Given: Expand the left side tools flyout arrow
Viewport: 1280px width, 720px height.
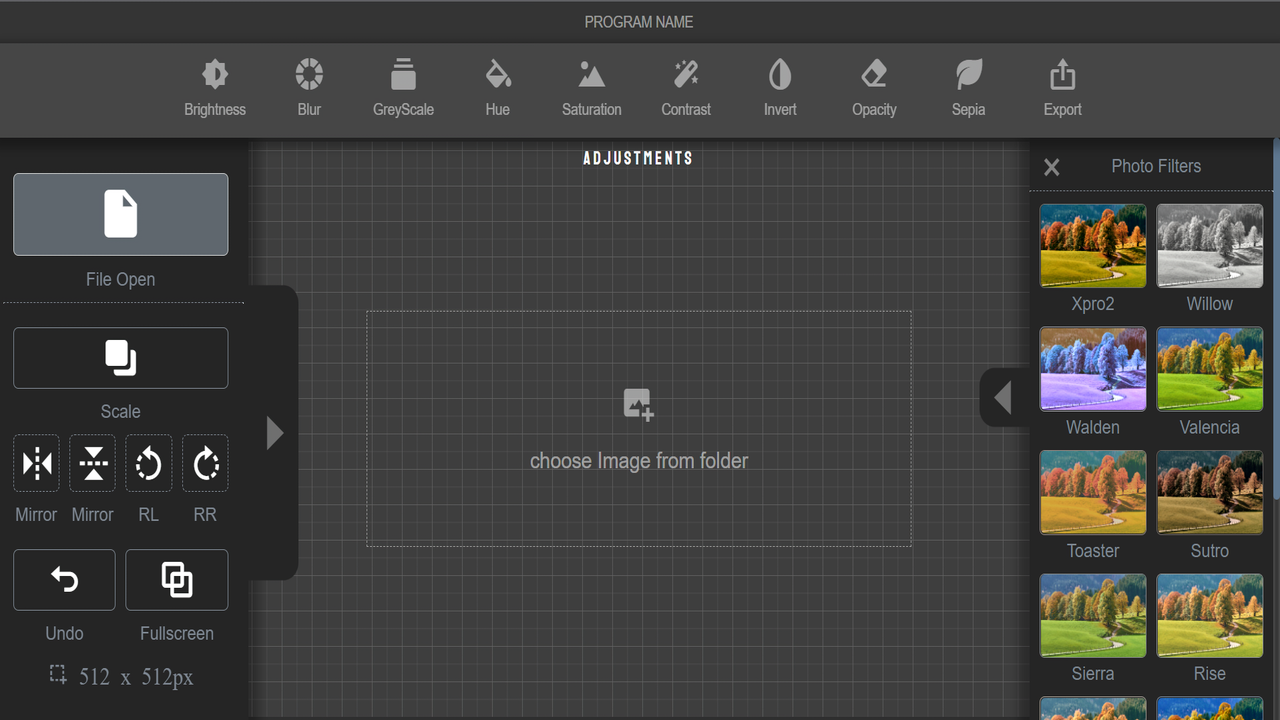Looking at the screenshot, I should coord(275,432).
